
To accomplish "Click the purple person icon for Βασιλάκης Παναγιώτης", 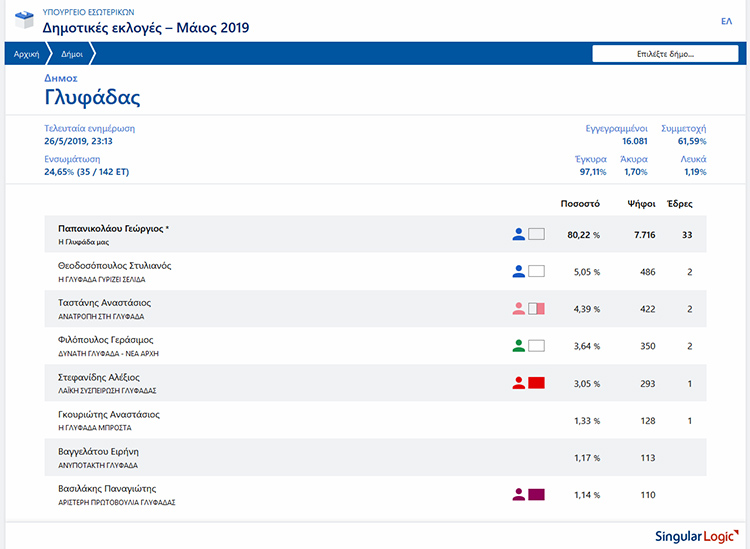I will tap(518, 494).
